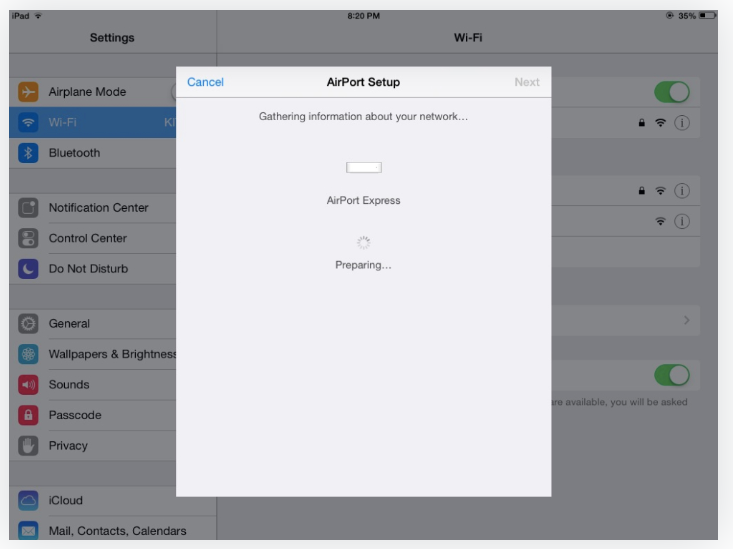This screenshot has height=549, width=733.
Task: Tap the Passcode lock icon
Action: point(28,415)
